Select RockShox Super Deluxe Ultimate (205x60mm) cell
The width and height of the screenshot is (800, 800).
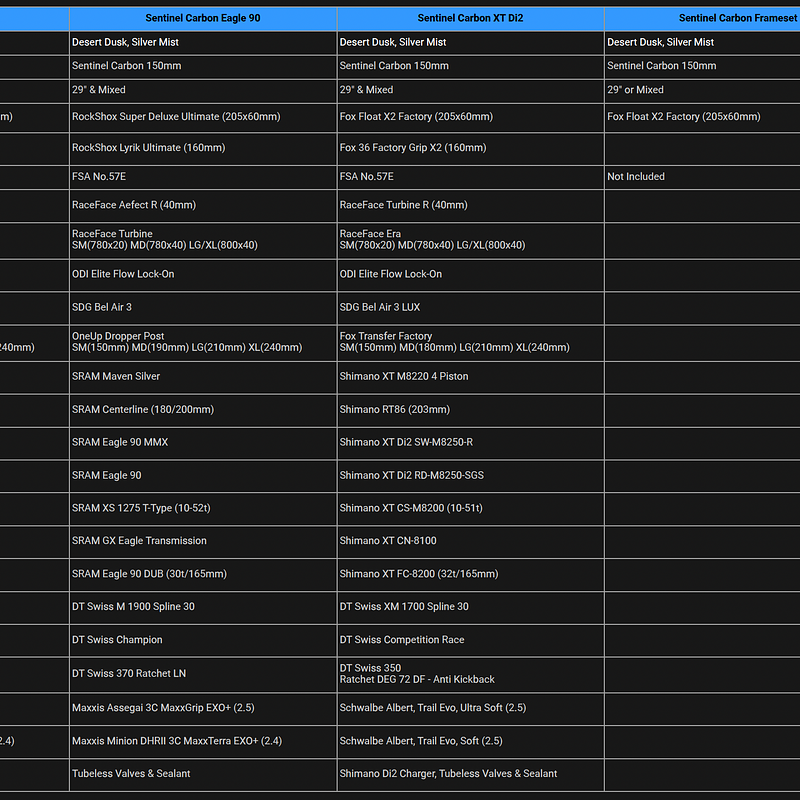(203, 117)
